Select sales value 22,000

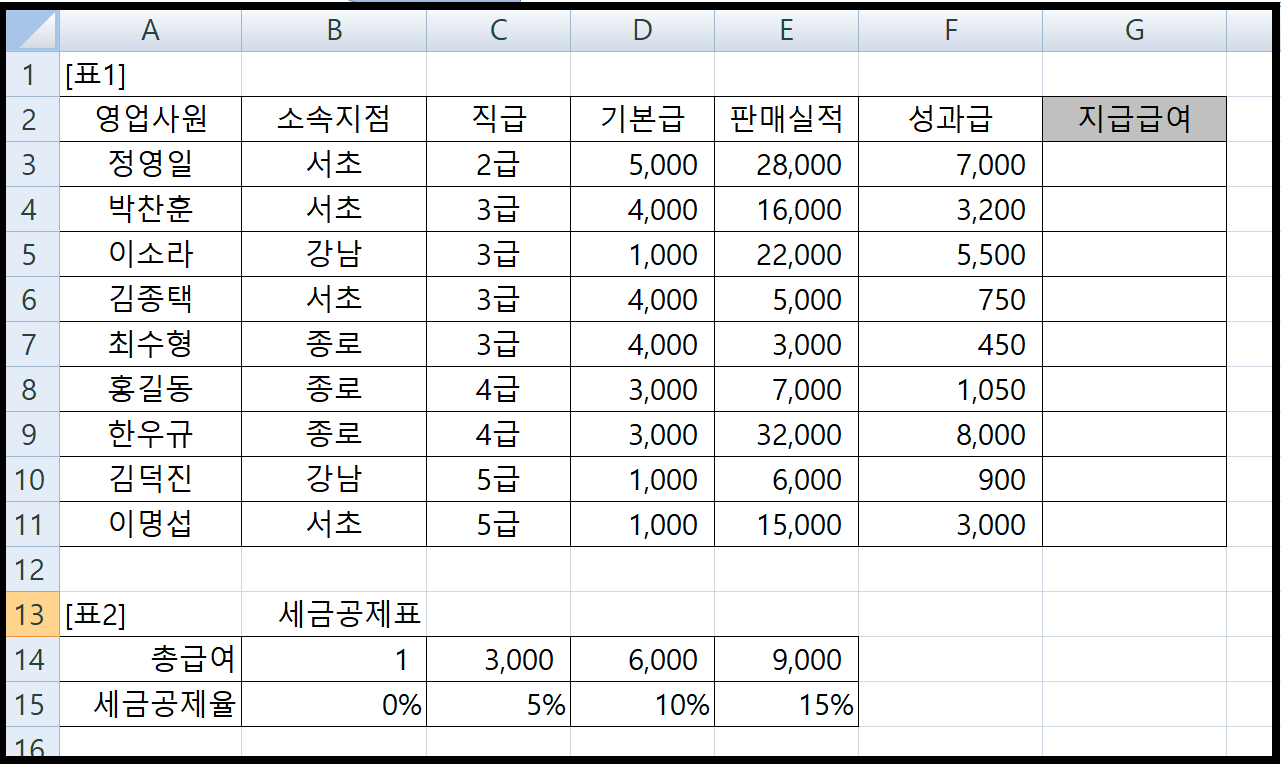coord(786,254)
